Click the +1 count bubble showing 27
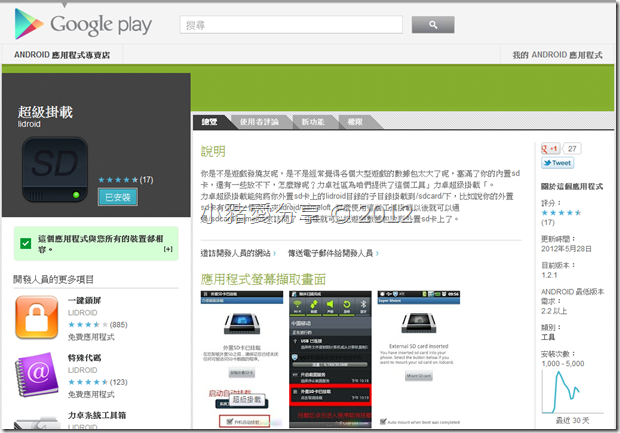The image size is (620, 433). pyautogui.click(x=572, y=149)
